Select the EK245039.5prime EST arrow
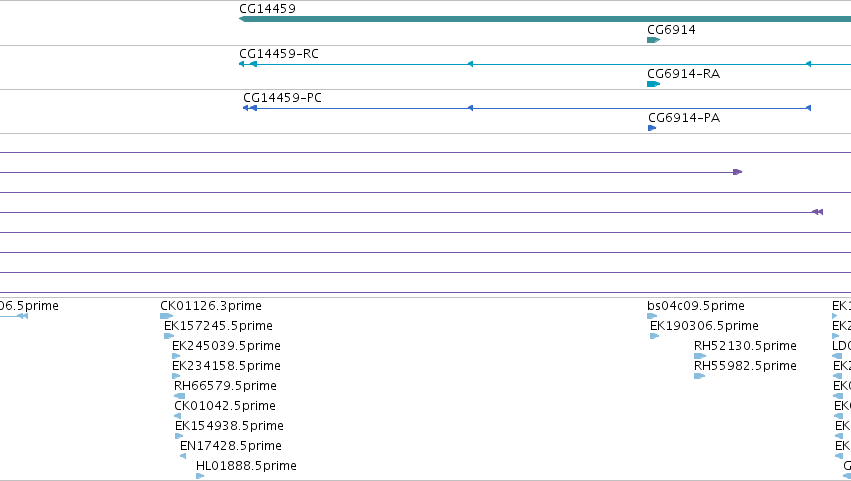This screenshot has height=481, width=851. (176, 356)
